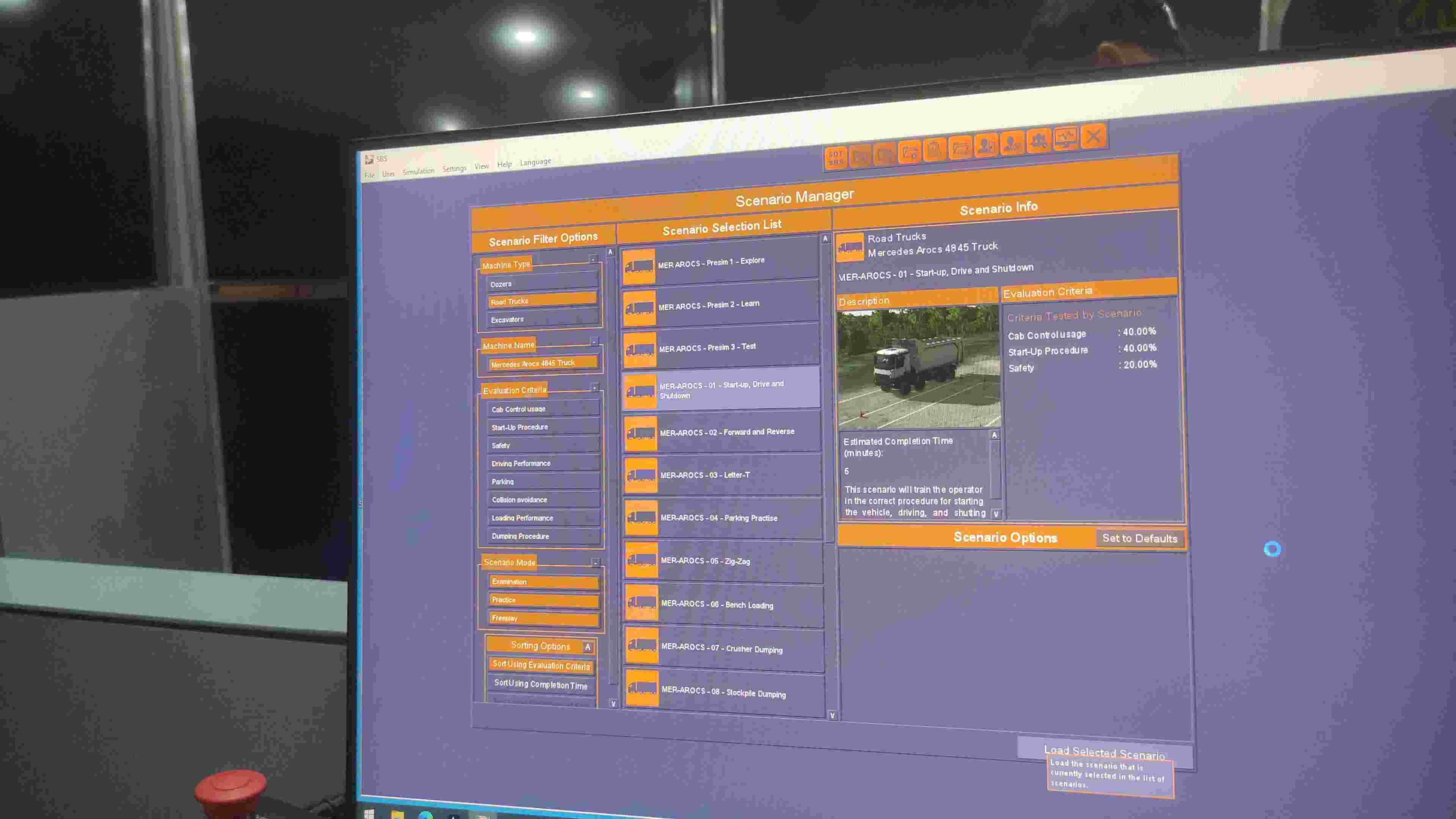Collapse the Sorting Options section arrow
The width and height of the screenshot is (1456, 819).
pos(588,647)
